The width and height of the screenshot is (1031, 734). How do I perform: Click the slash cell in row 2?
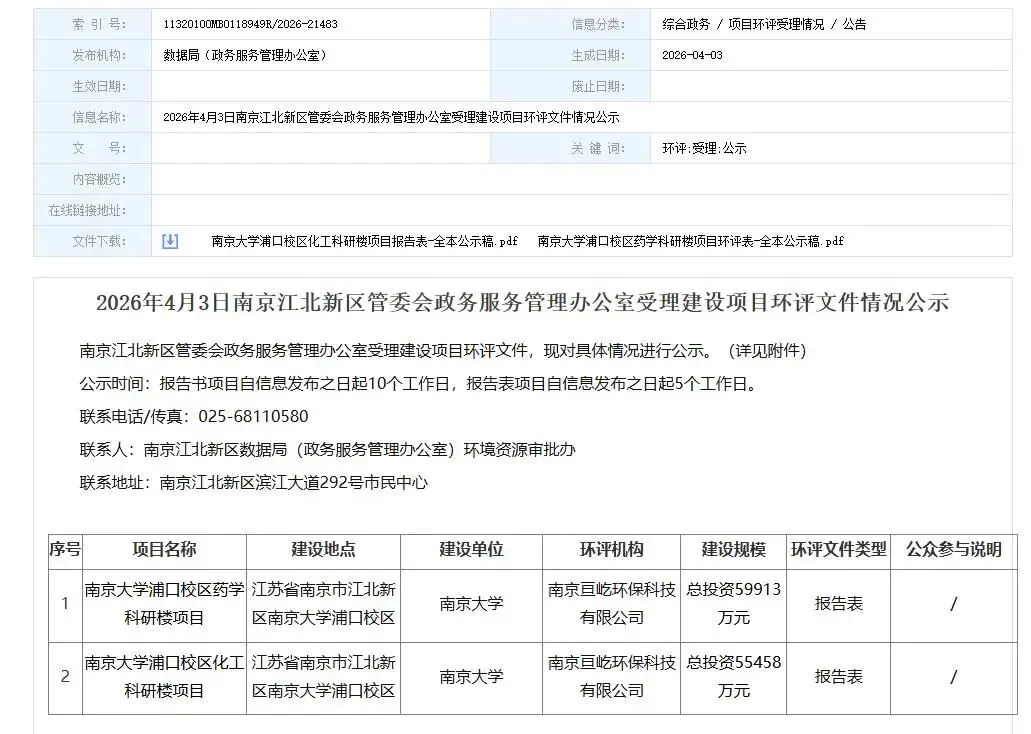(953, 677)
